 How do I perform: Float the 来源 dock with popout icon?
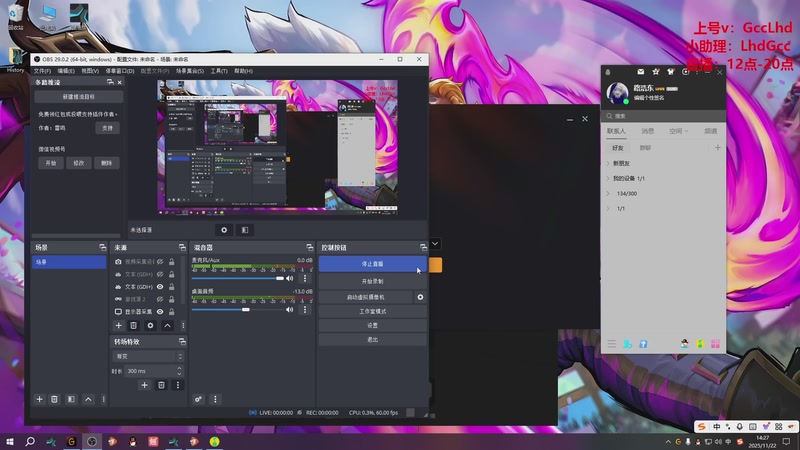pos(182,247)
